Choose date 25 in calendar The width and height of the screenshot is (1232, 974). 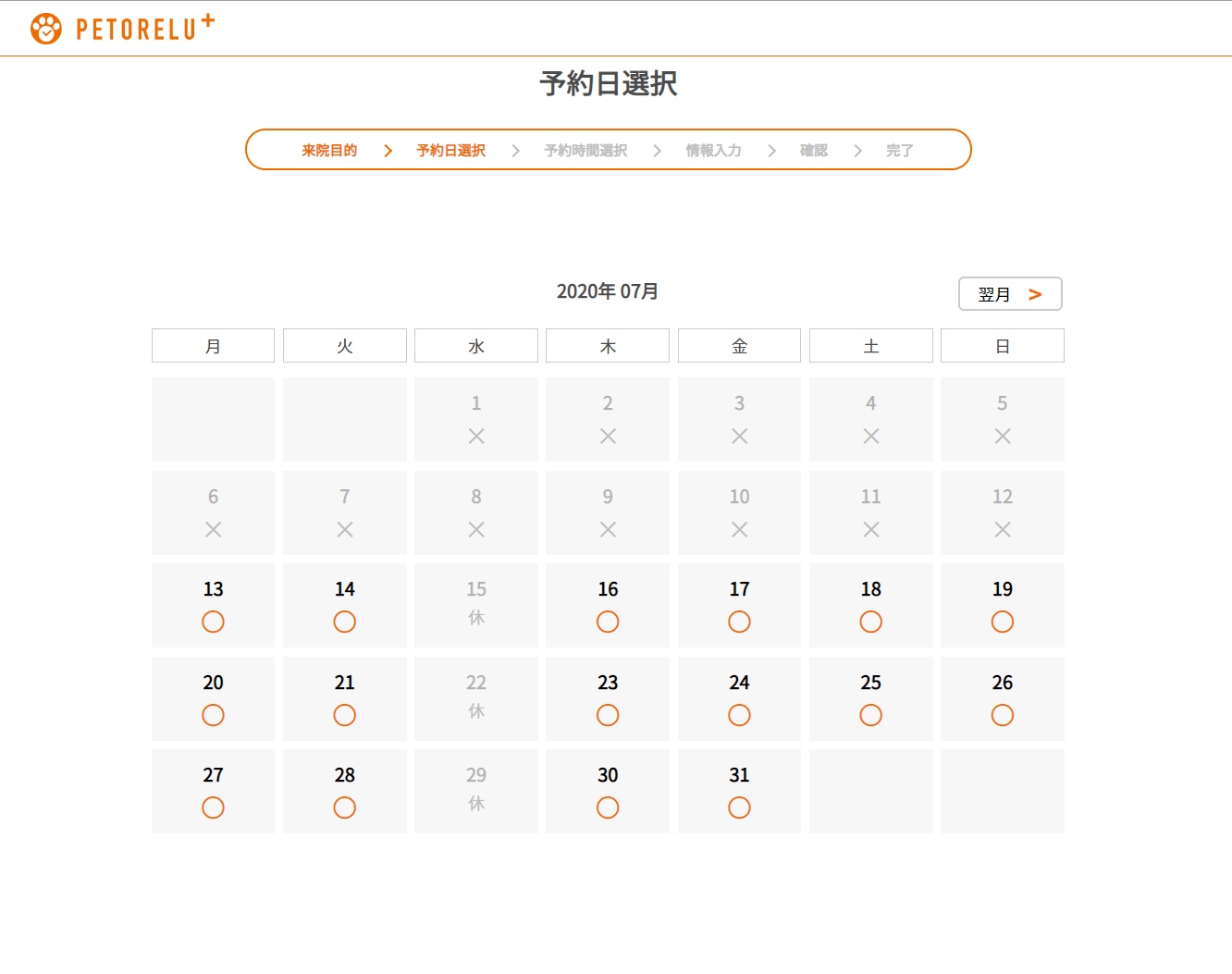tap(871, 698)
